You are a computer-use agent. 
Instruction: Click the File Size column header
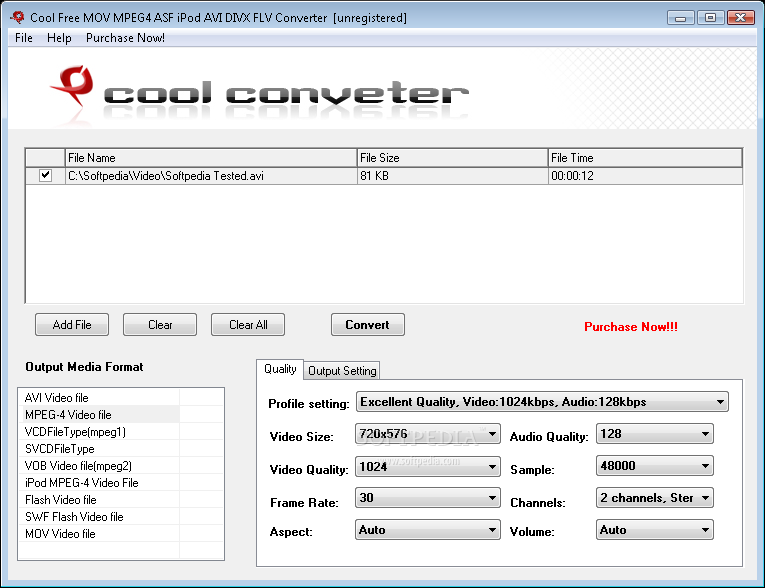point(452,158)
